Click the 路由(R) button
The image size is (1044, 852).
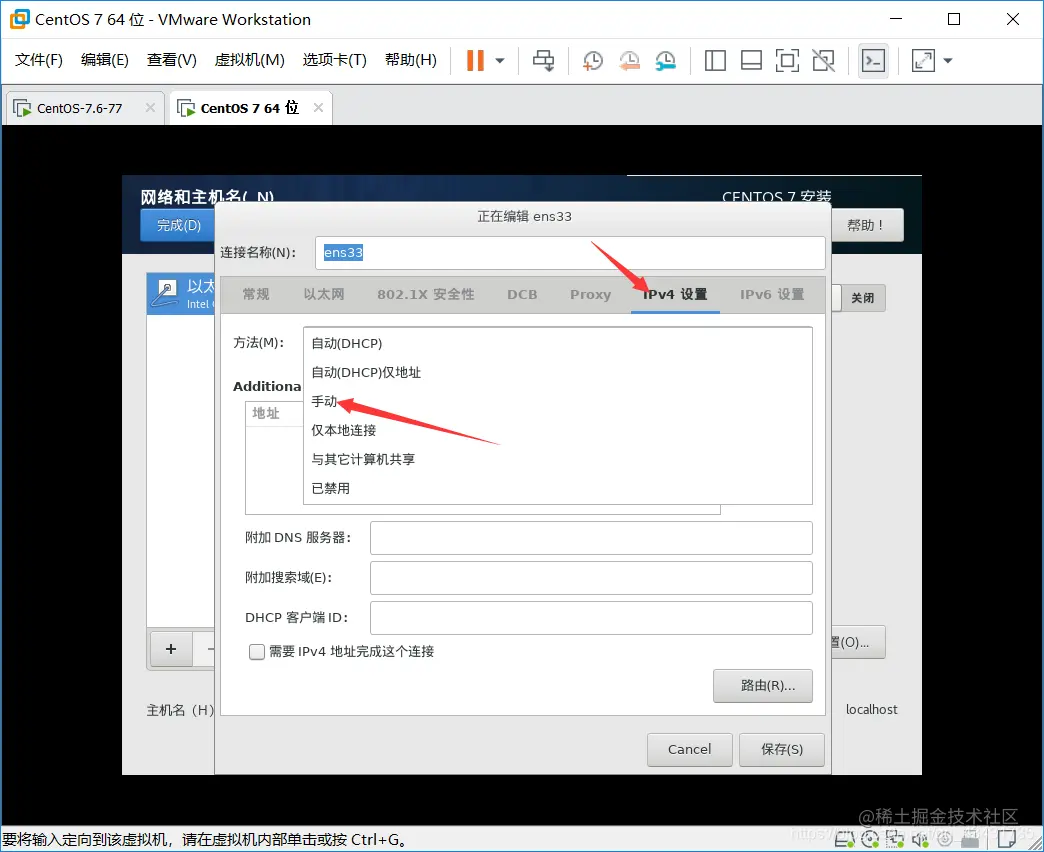762,686
